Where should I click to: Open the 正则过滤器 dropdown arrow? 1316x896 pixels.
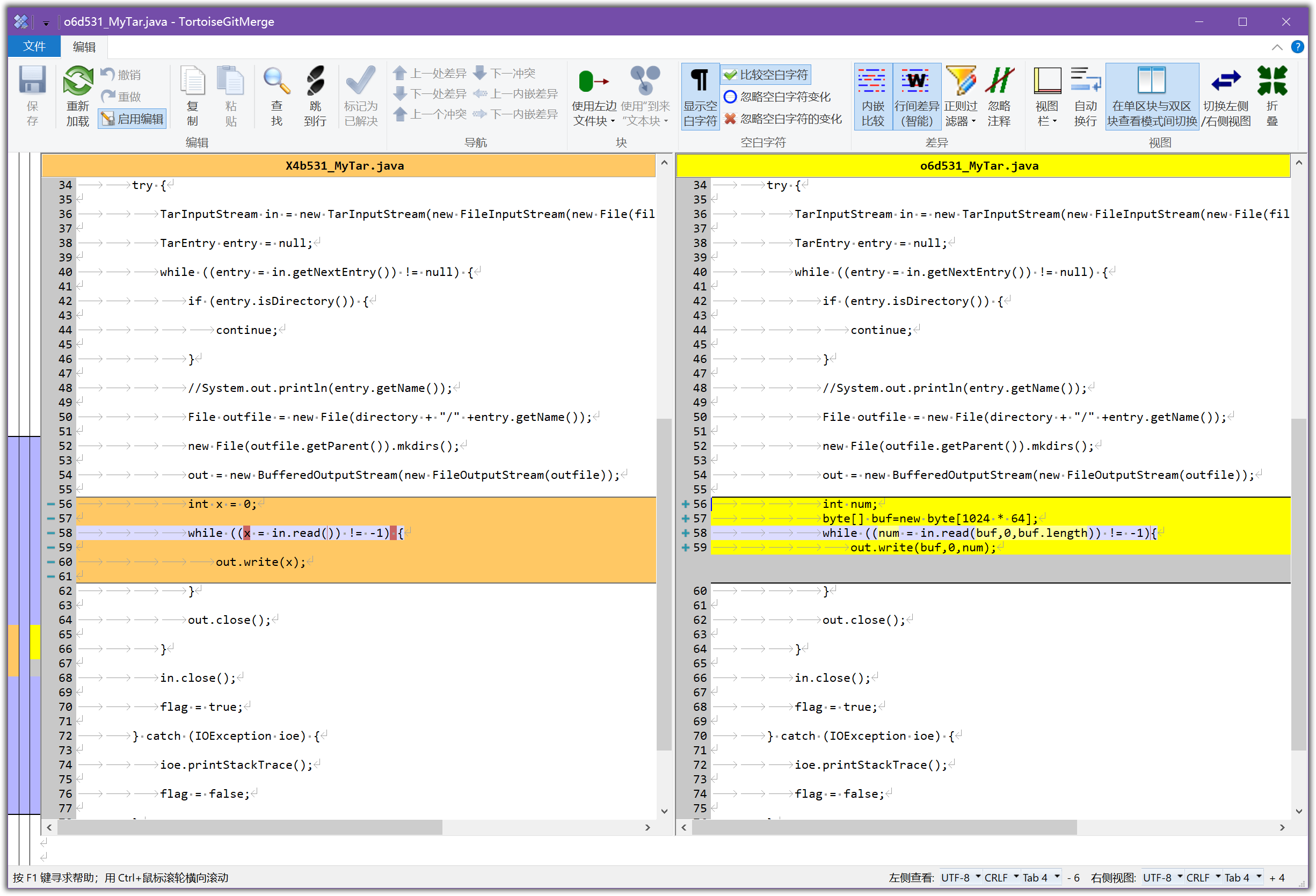point(974,121)
